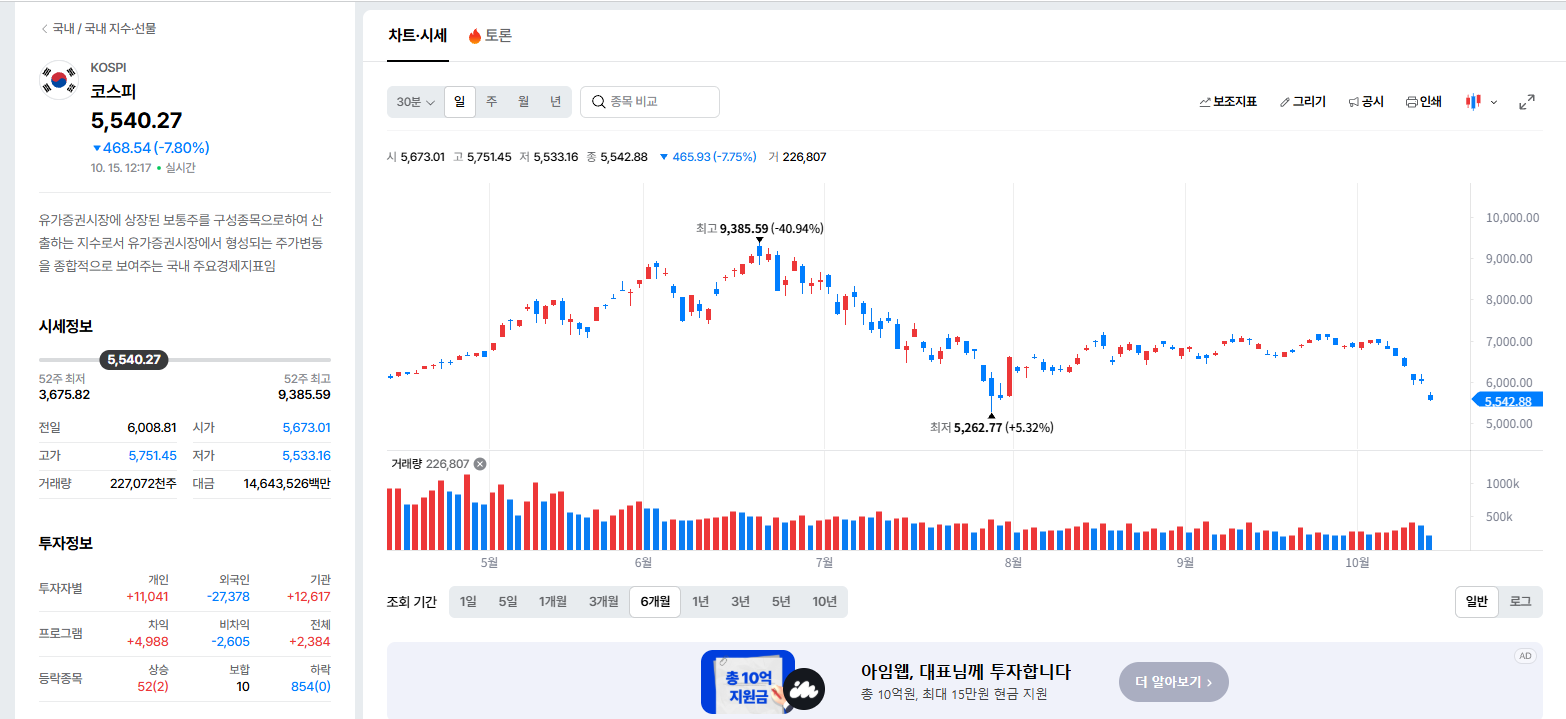Viewport: 1566px width, 719px height.
Task: Set period to 5년
Action: 781,602
